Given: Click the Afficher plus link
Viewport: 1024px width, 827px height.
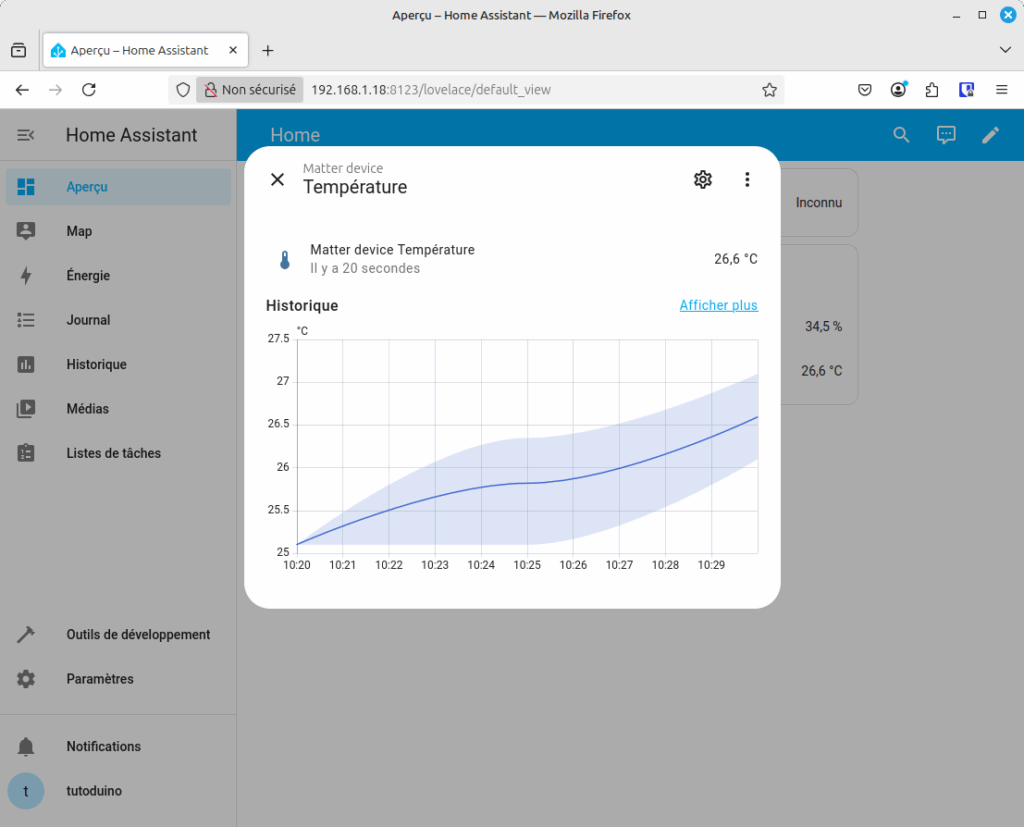Looking at the screenshot, I should (x=718, y=305).
